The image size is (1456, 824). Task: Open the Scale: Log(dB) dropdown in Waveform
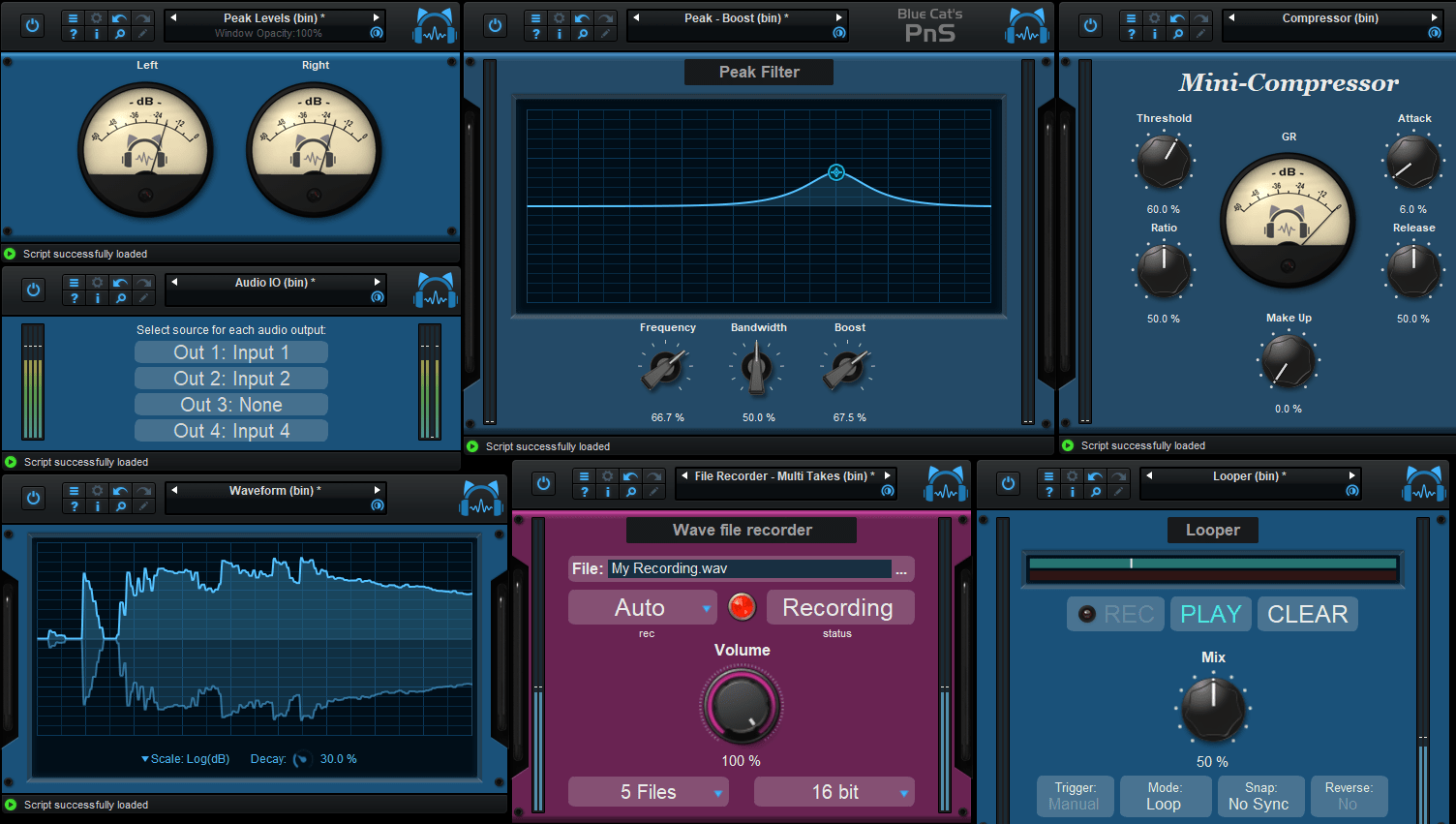[x=186, y=759]
